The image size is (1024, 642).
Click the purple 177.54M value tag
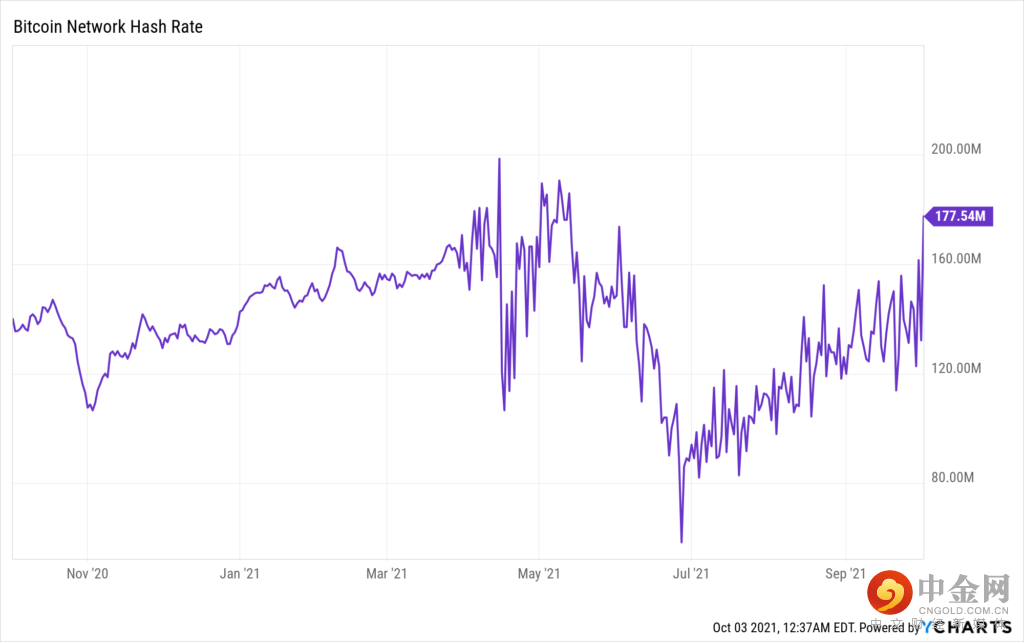click(x=960, y=216)
